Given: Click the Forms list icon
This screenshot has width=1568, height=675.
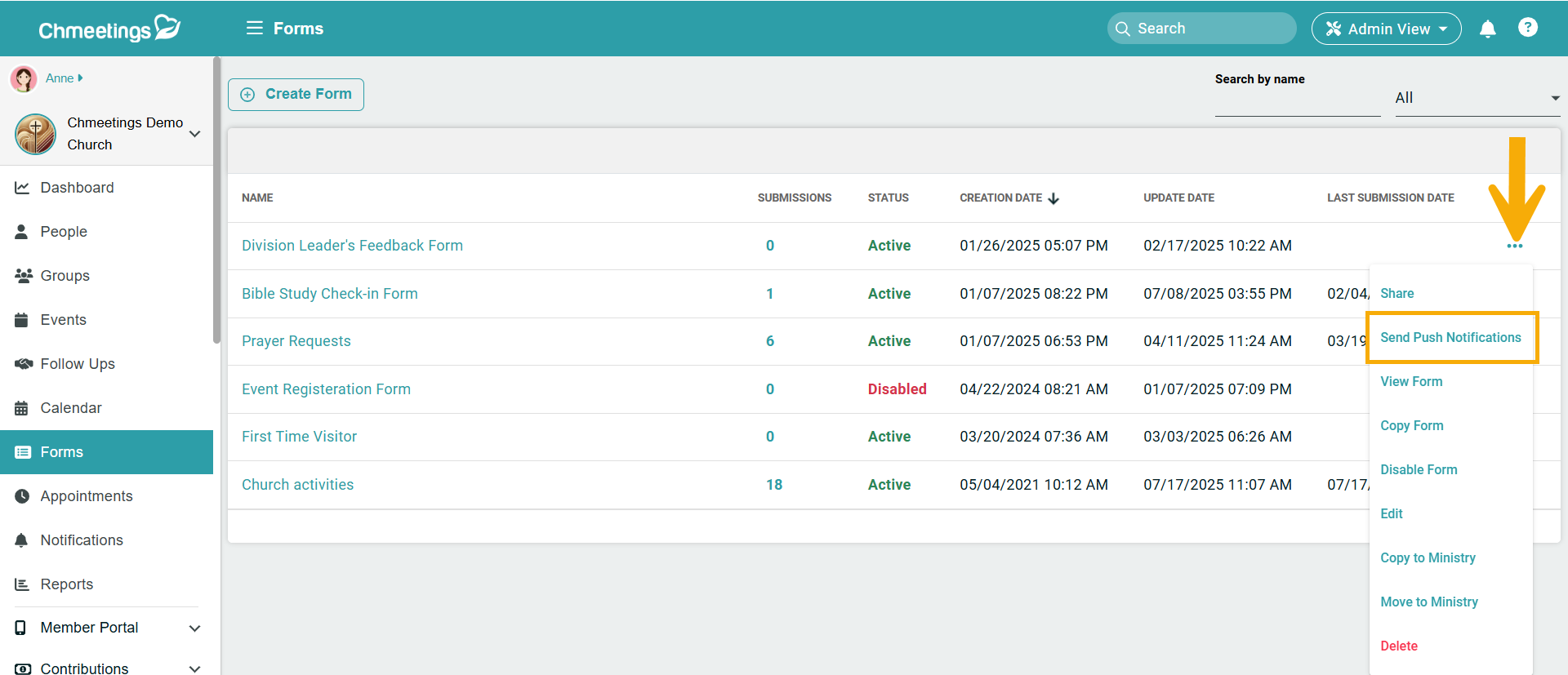Looking at the screenshot, I should [23, 452].
